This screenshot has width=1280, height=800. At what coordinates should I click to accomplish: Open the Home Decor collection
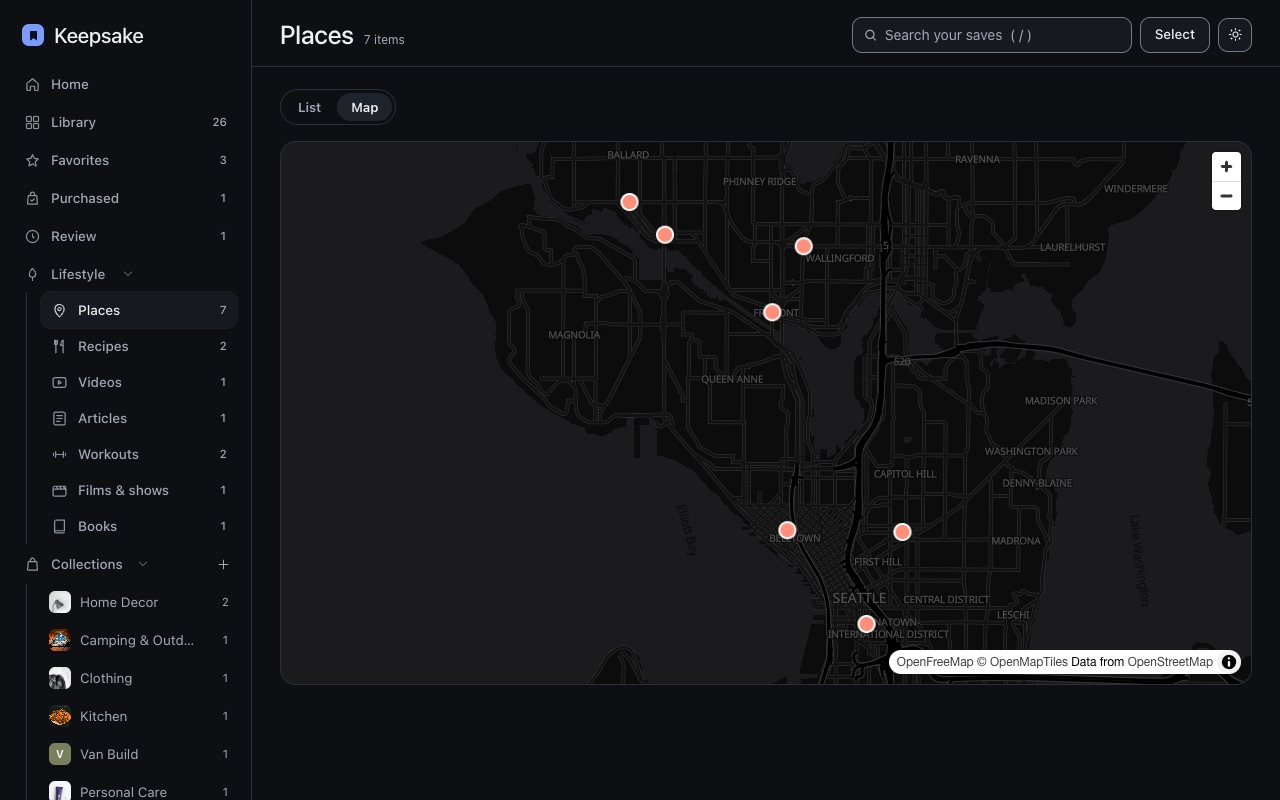click(x=139, y=603)
